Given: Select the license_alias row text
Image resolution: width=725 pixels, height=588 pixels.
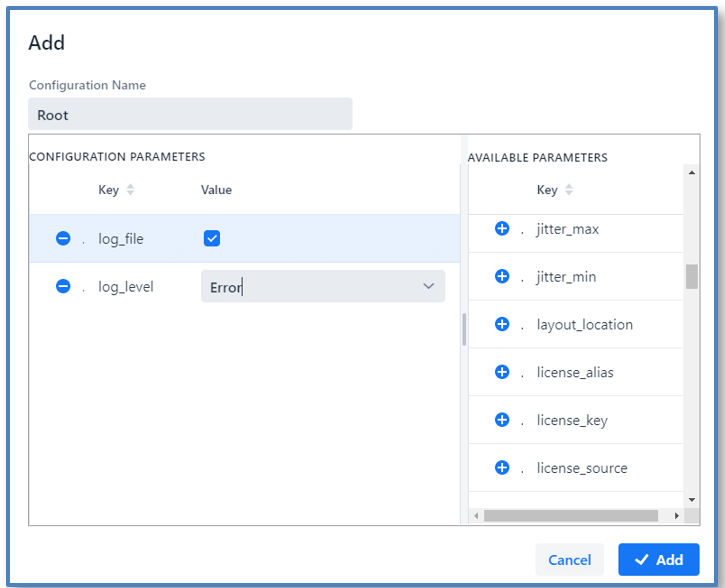Looking at the screenshot, I should click(575, 372).
